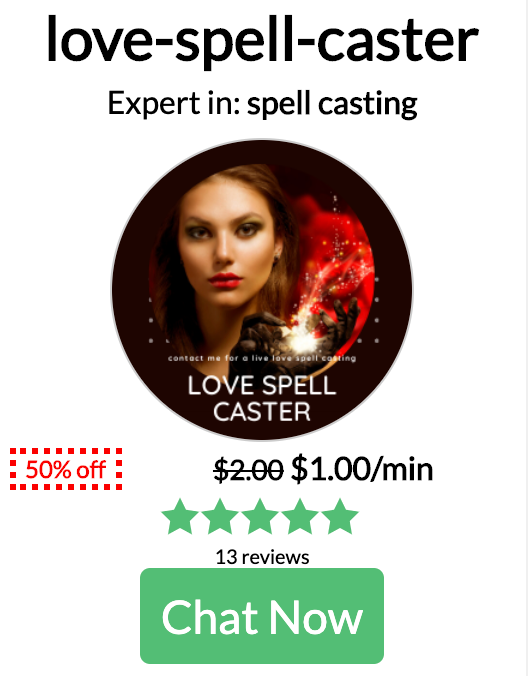Click the second green rating star
This screenshot has width=532, height=676.
[220, 516]
